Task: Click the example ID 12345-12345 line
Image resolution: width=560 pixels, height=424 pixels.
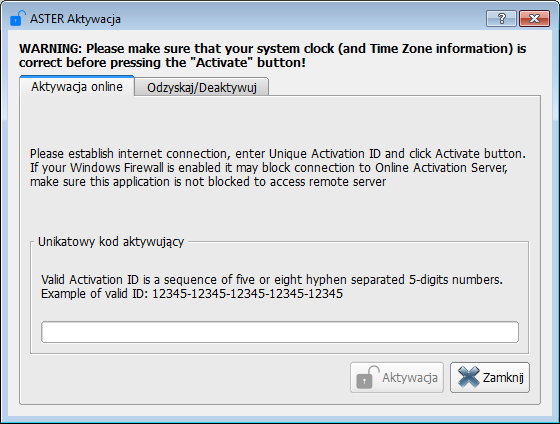Action: click(192, 294)
